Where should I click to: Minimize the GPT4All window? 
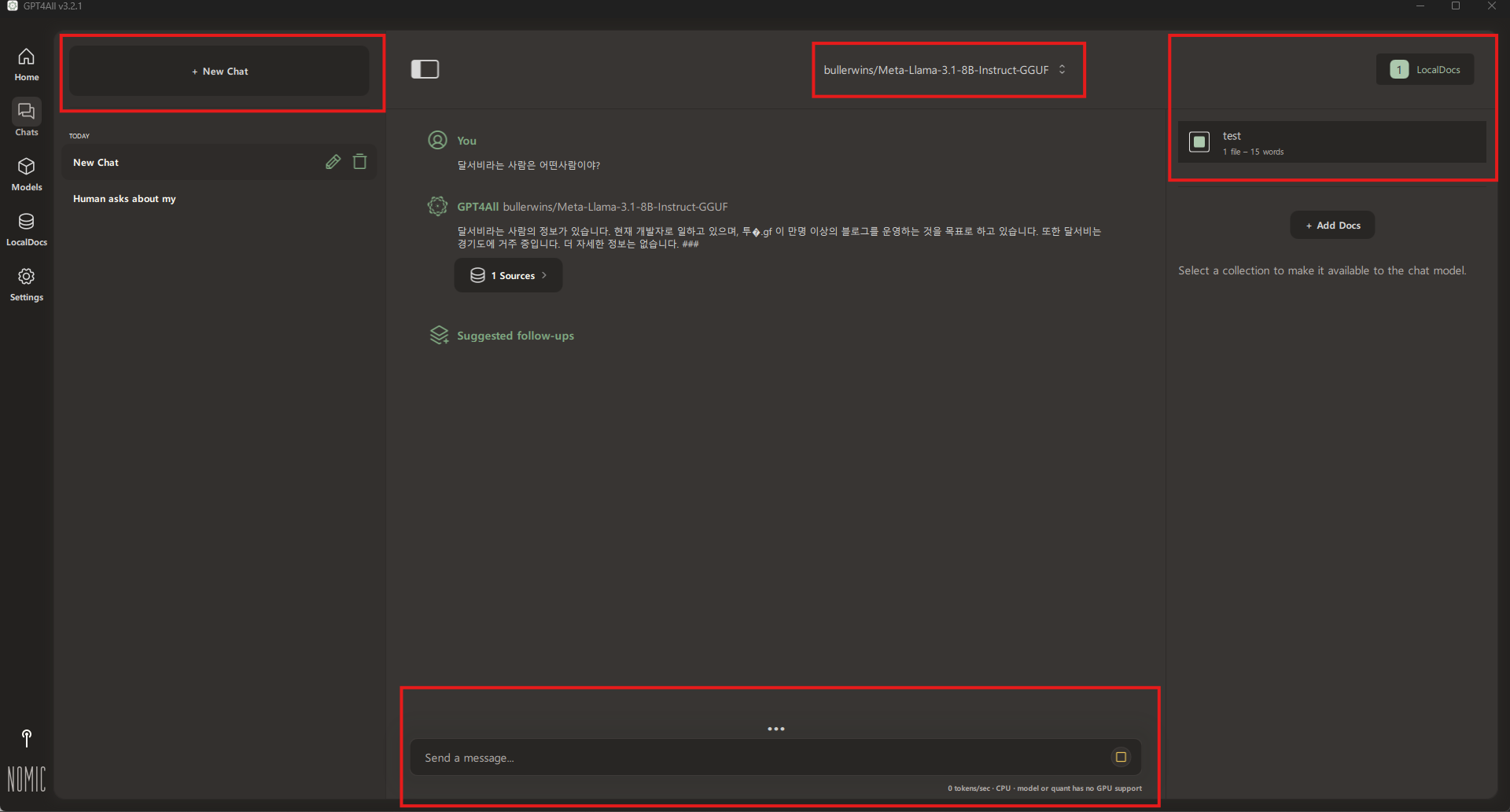1420,6
